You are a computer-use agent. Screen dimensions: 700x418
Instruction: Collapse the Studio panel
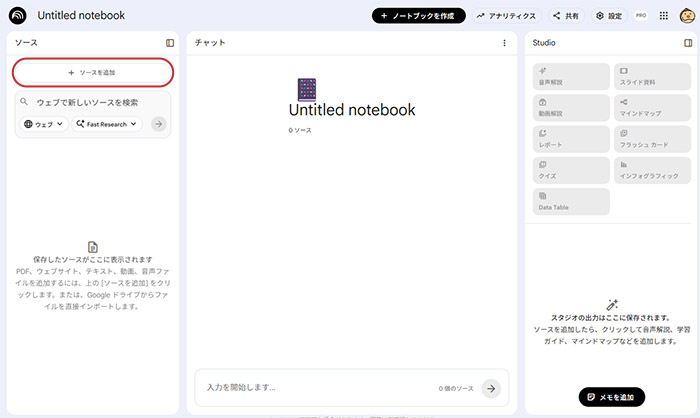(688, 43)
